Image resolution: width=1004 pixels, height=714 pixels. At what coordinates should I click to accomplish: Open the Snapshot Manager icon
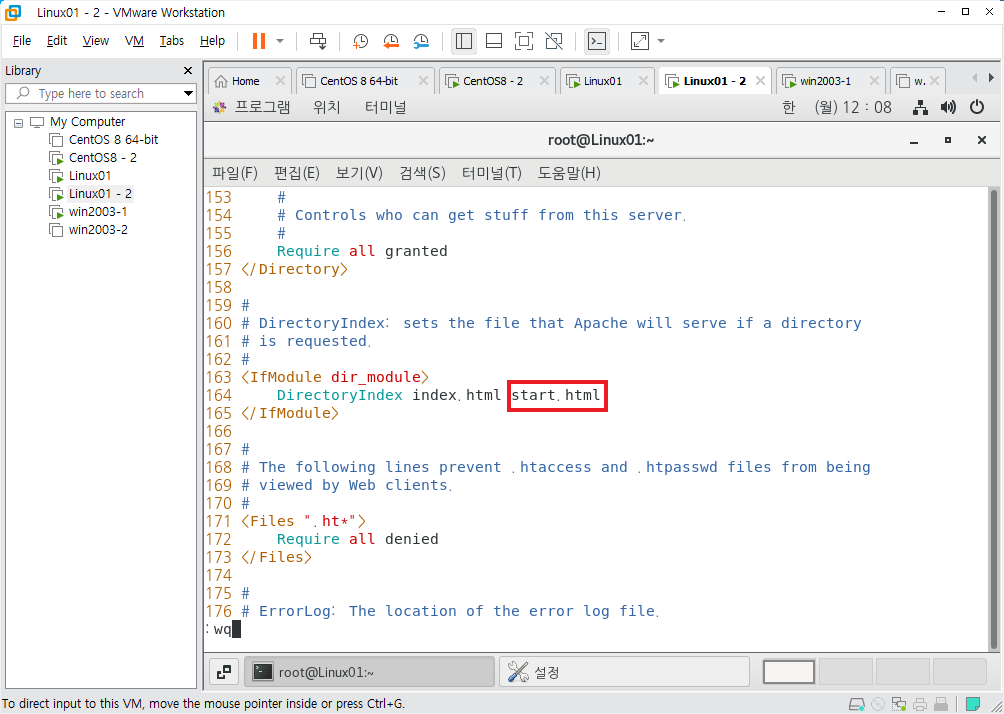[421, 41]
